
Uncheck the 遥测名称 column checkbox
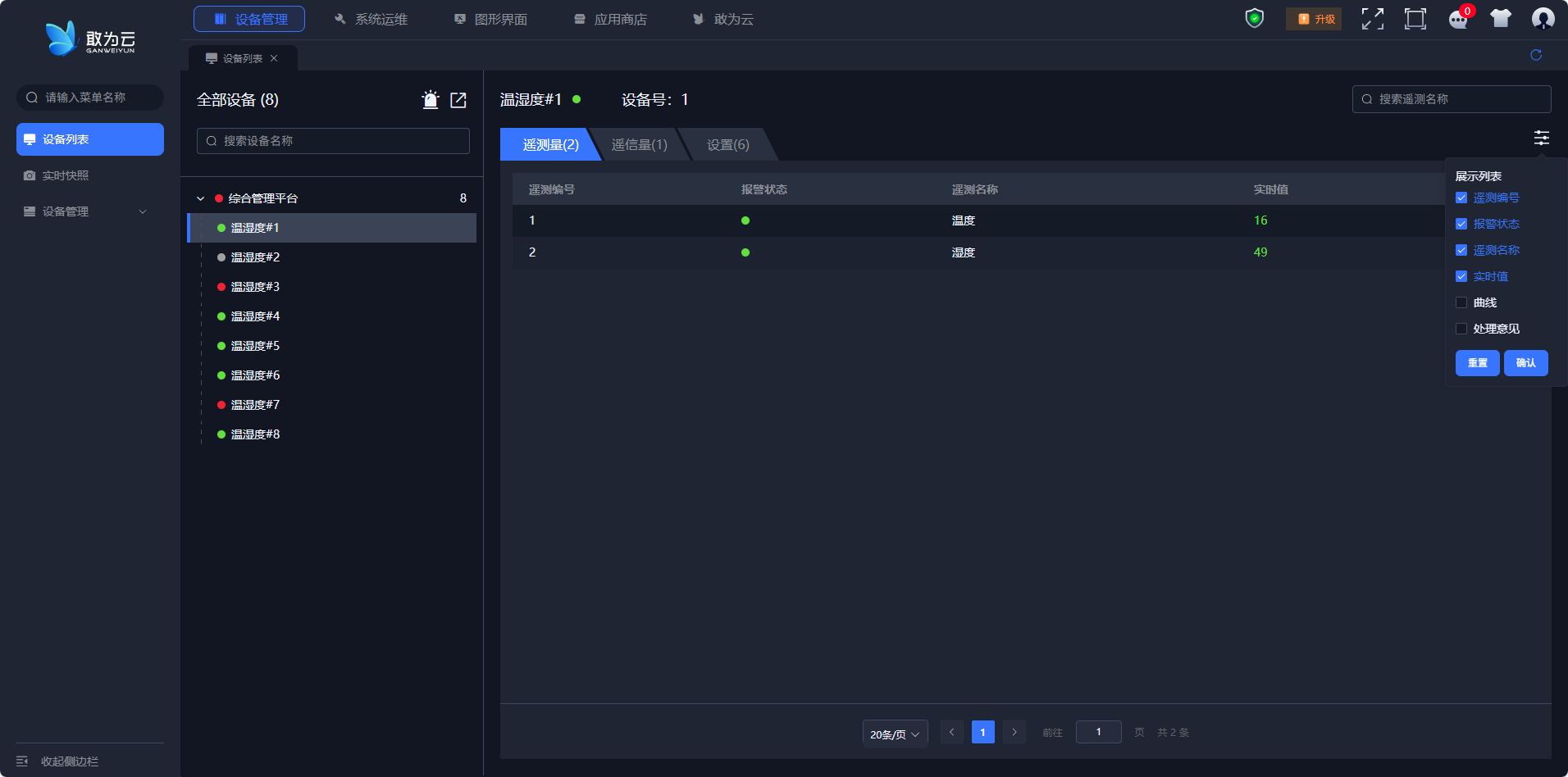(1461, 250)
